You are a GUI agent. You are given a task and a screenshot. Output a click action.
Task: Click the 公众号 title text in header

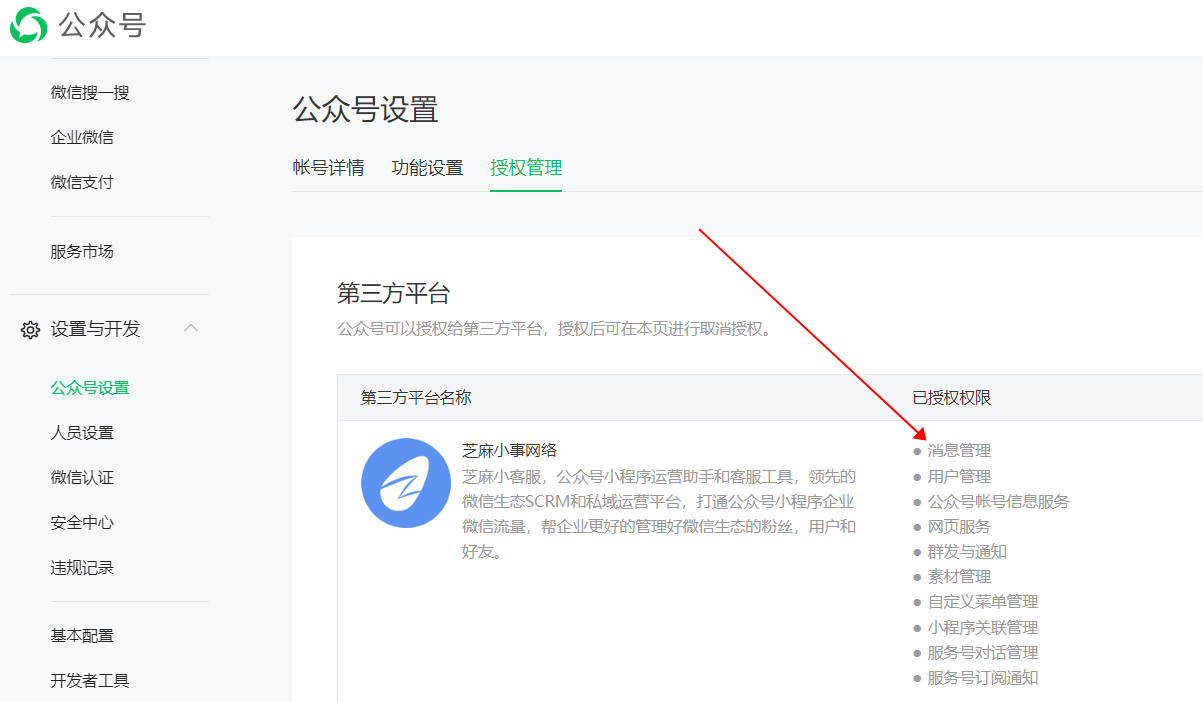pyautogui.click(x=102, y=26)
